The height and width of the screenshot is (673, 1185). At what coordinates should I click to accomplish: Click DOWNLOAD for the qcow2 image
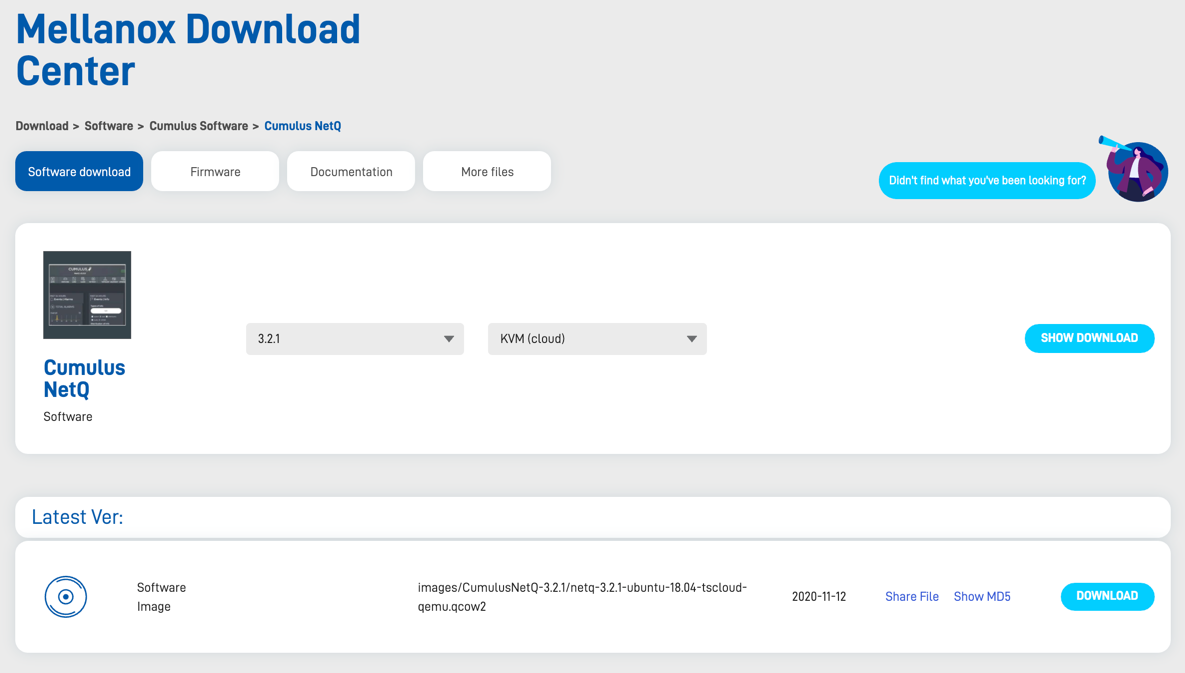coord(1107,596)
